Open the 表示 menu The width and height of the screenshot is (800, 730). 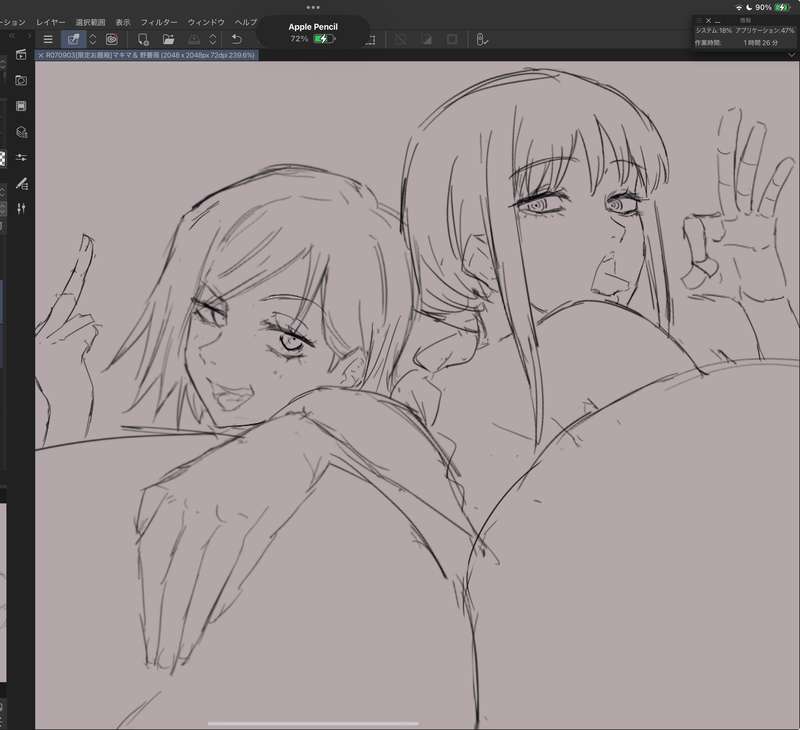tap(123, 22)
